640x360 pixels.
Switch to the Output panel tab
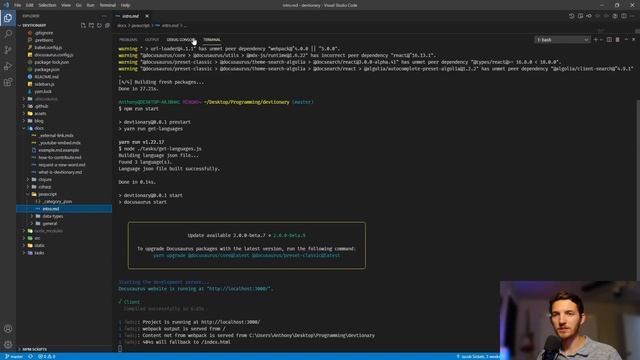coord(152,40)
